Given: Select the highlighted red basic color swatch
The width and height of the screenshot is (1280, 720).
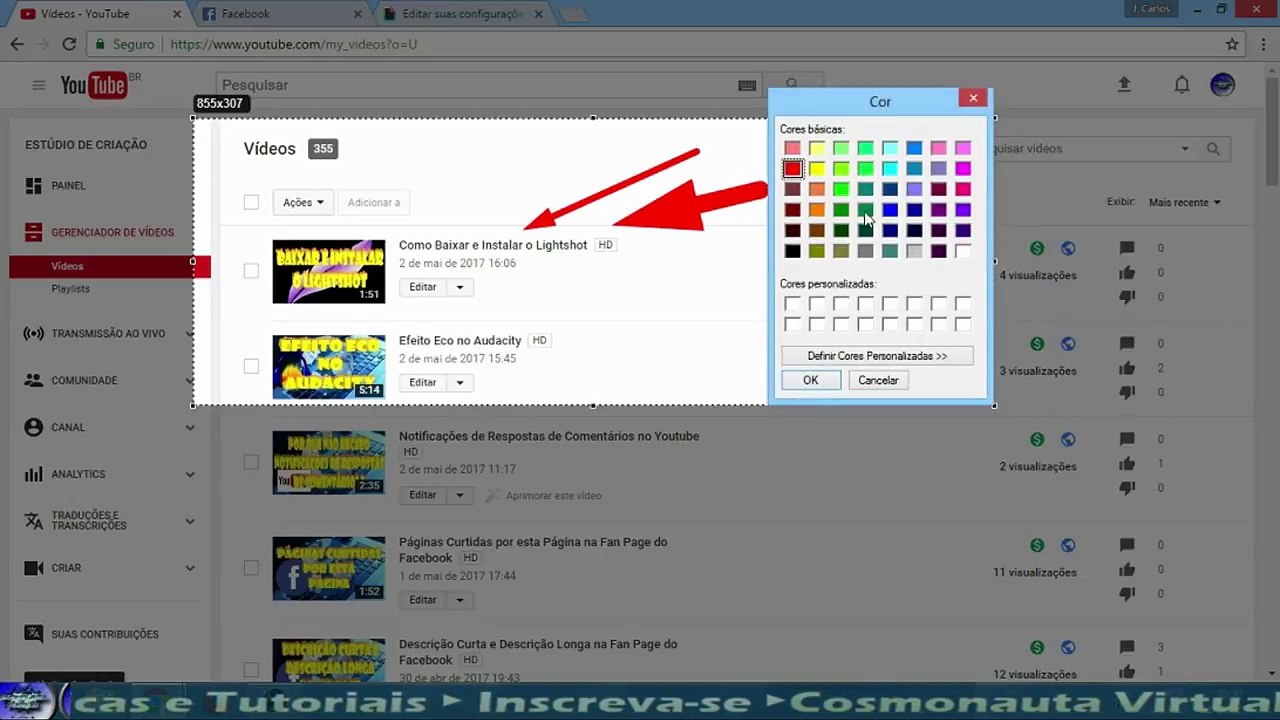Looking at the screenshot, I should (x=792, y=169).
